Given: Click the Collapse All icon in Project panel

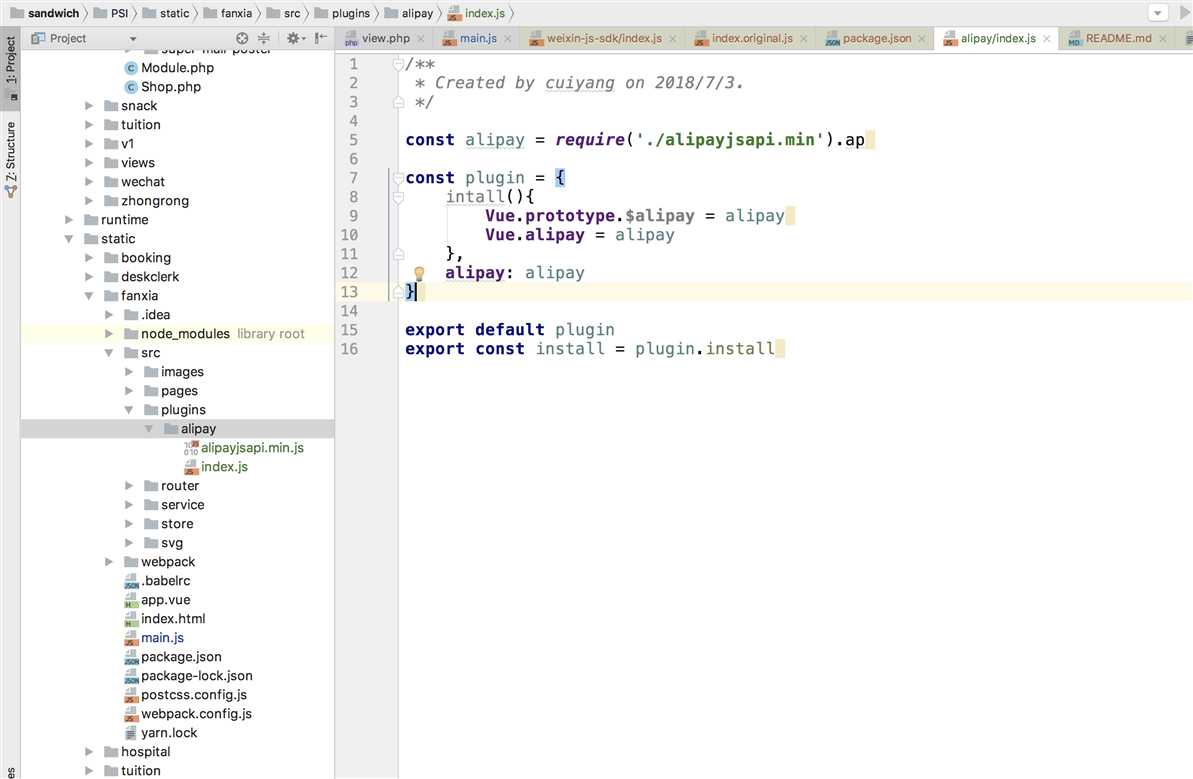Looking at the screenshot, I should coord(265,38).
